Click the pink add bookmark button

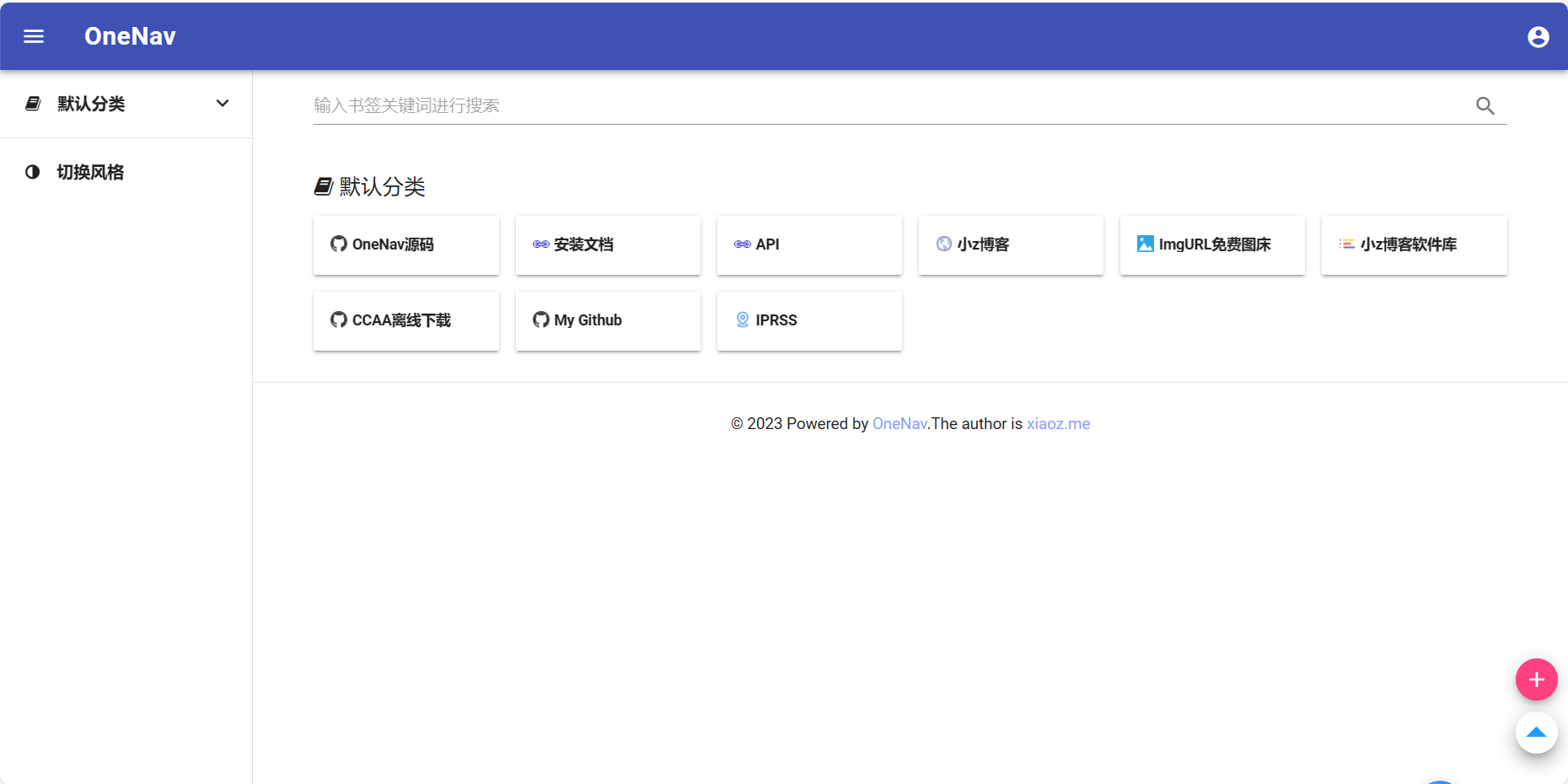coord(1536,679)
